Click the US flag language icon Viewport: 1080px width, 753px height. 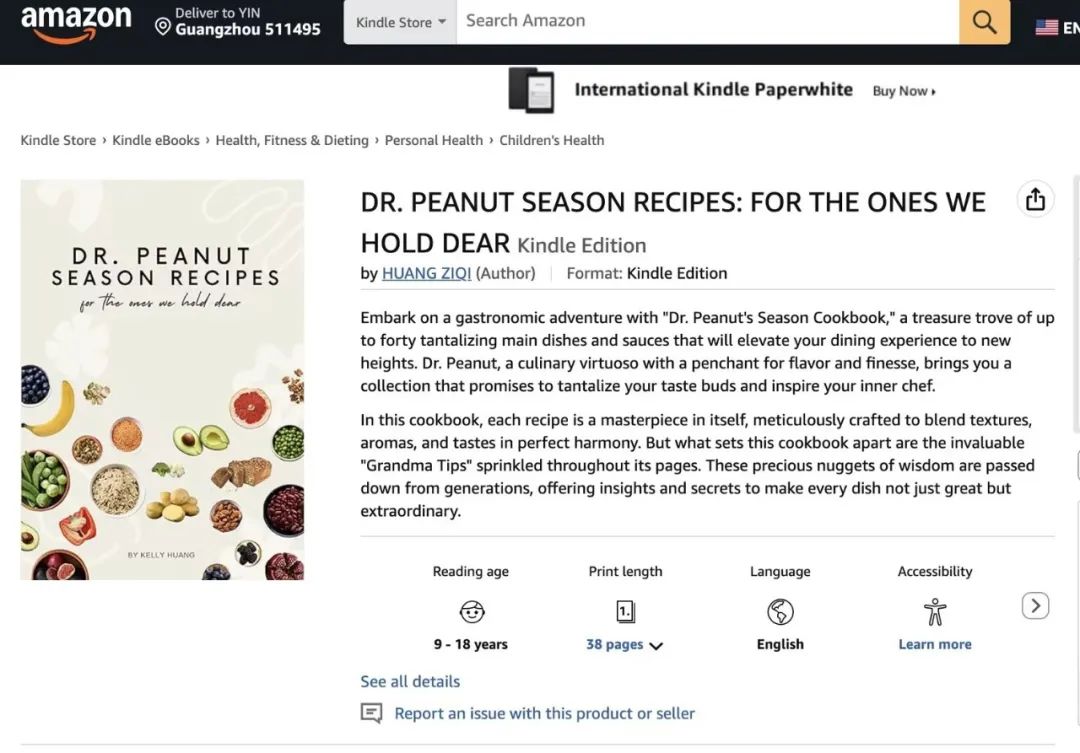click(x=1046, y=28)
